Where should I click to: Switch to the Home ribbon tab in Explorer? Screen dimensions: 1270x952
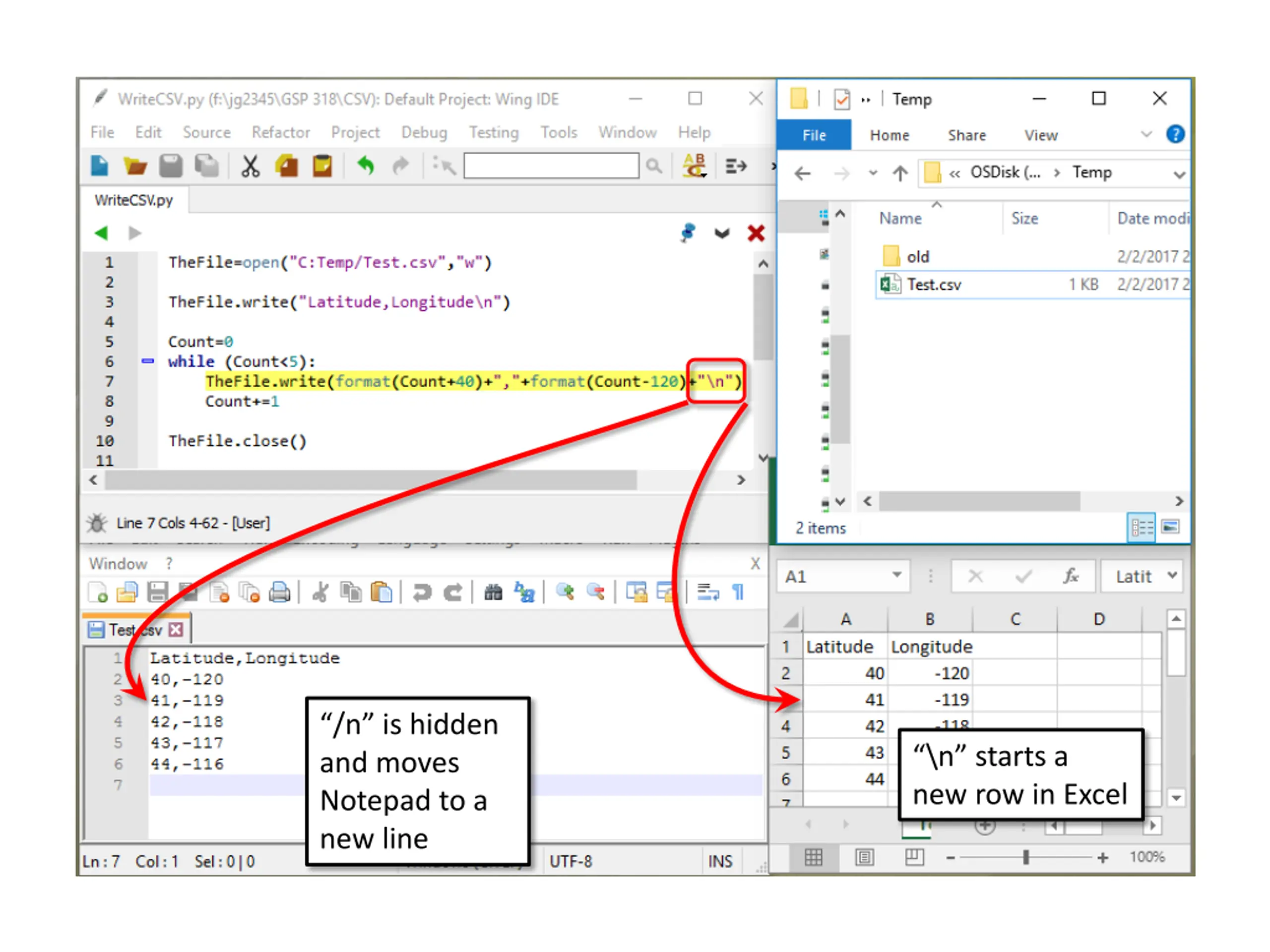(889, 135)
